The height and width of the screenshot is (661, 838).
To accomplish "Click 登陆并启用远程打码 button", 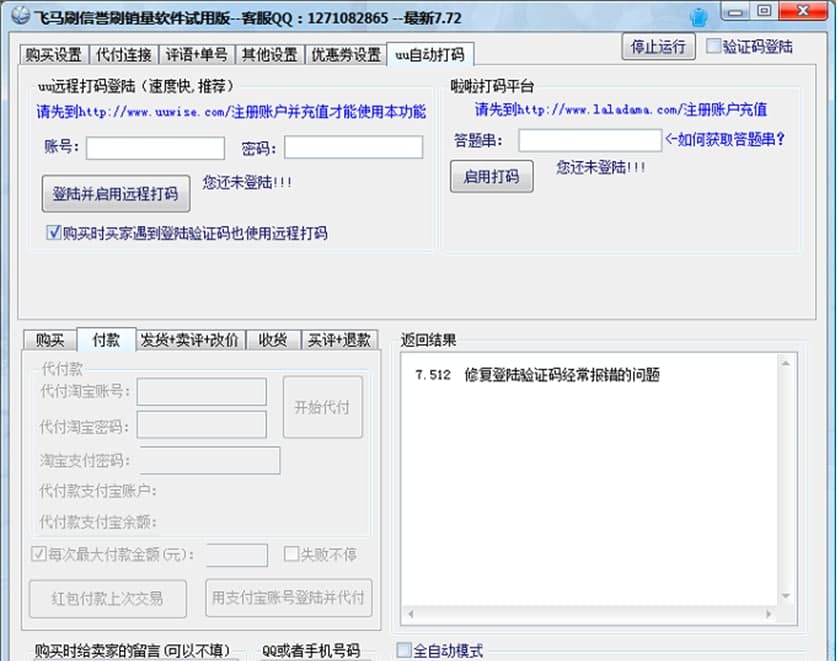I will (115, 193).
